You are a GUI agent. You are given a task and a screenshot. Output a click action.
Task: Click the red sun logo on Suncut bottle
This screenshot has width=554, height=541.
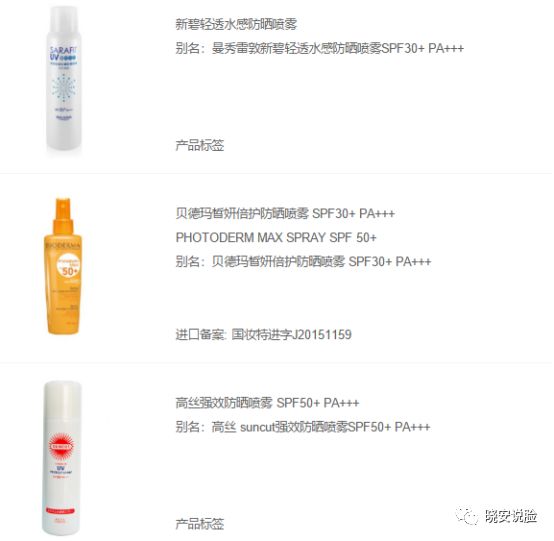tap(62, 447)
